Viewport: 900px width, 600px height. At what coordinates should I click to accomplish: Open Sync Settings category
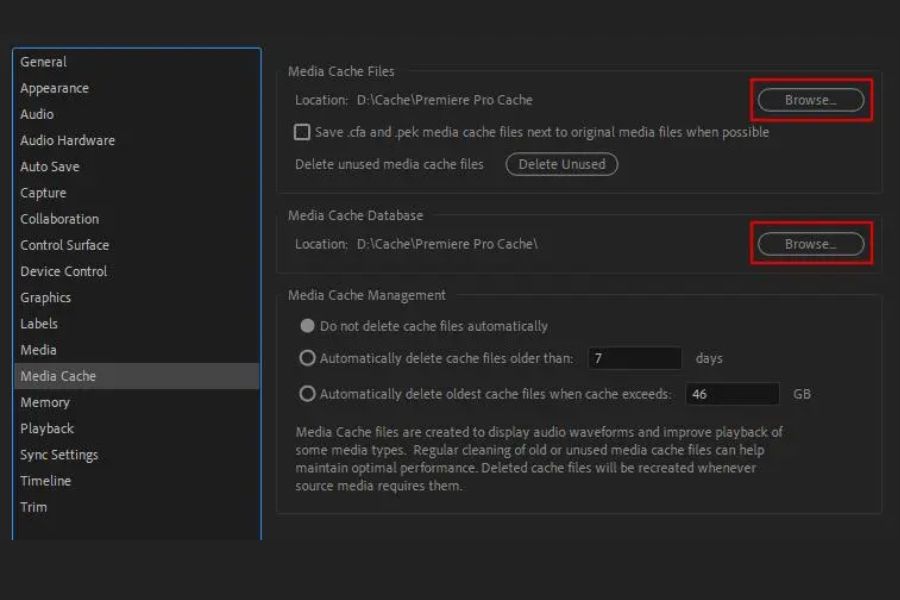pos(59,454)
